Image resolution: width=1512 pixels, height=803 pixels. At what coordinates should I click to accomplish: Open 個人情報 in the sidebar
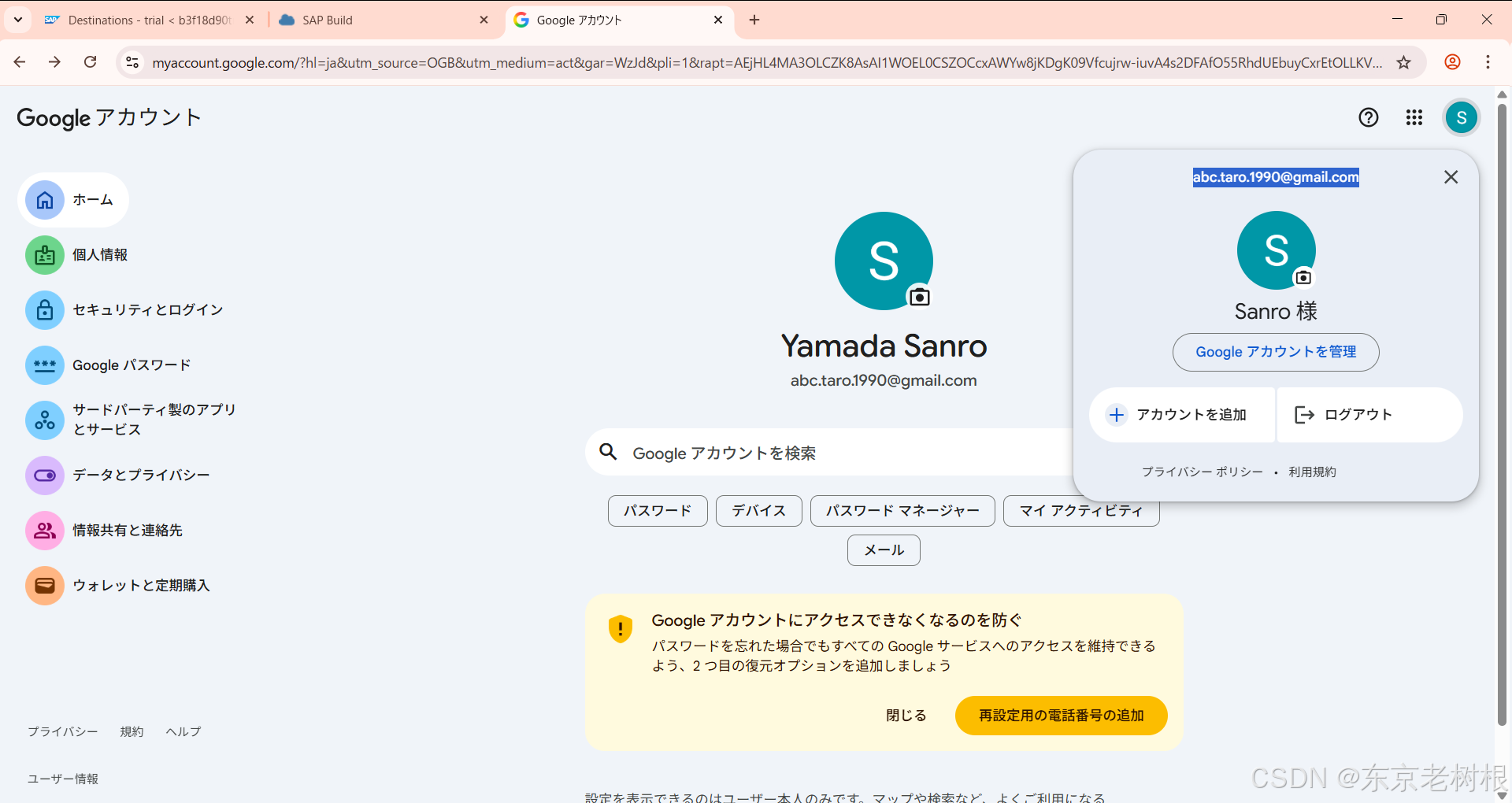(x=100, y=255)
